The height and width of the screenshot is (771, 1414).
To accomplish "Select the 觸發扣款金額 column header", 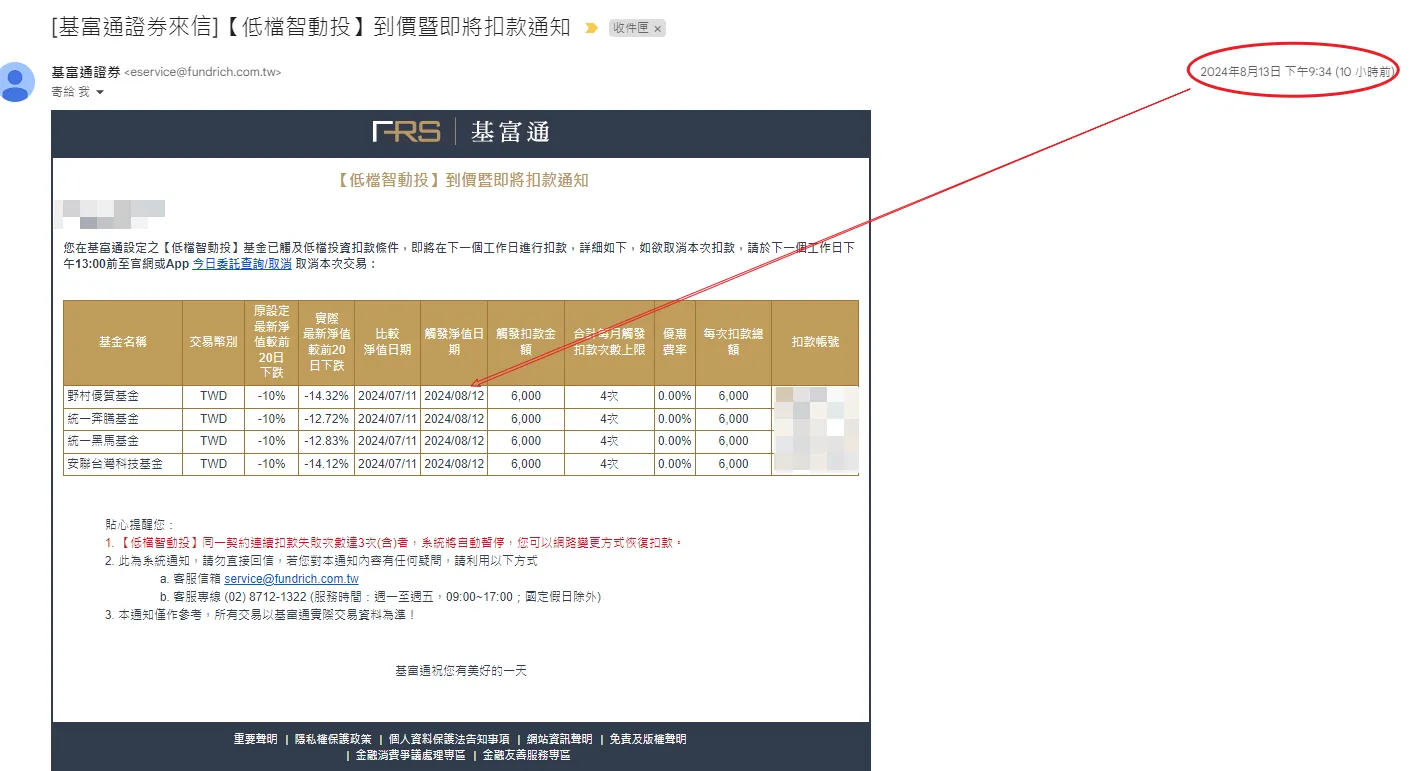I will click(525, 342).
